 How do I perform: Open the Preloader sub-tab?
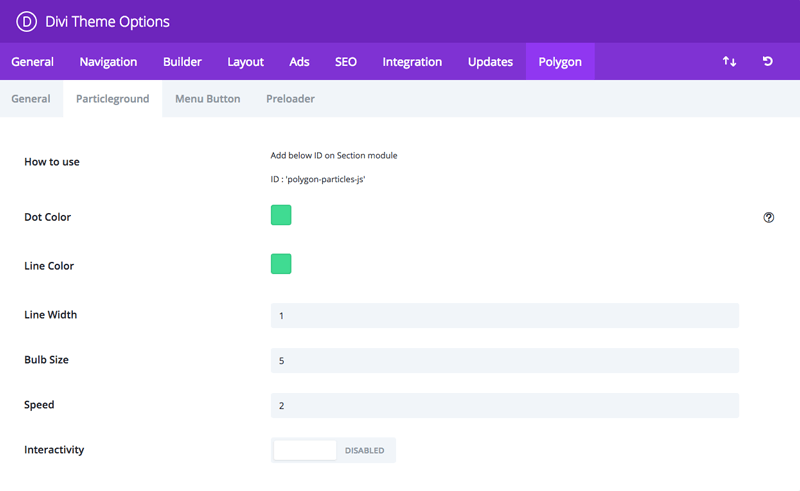290,99
